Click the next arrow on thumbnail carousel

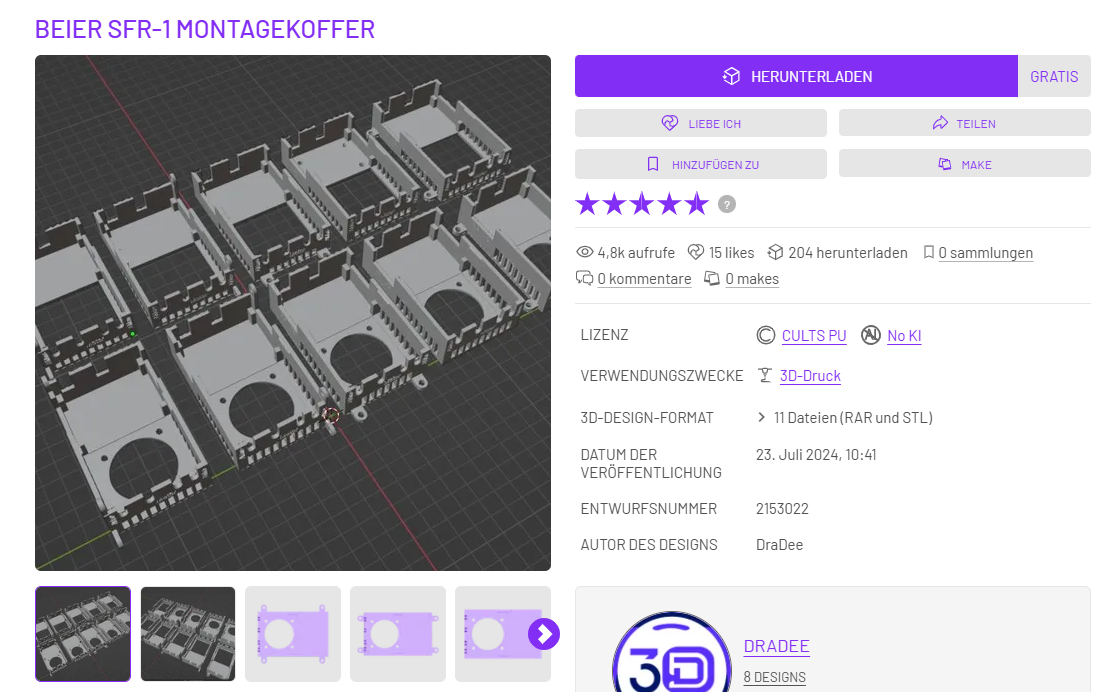click(543, 634)
